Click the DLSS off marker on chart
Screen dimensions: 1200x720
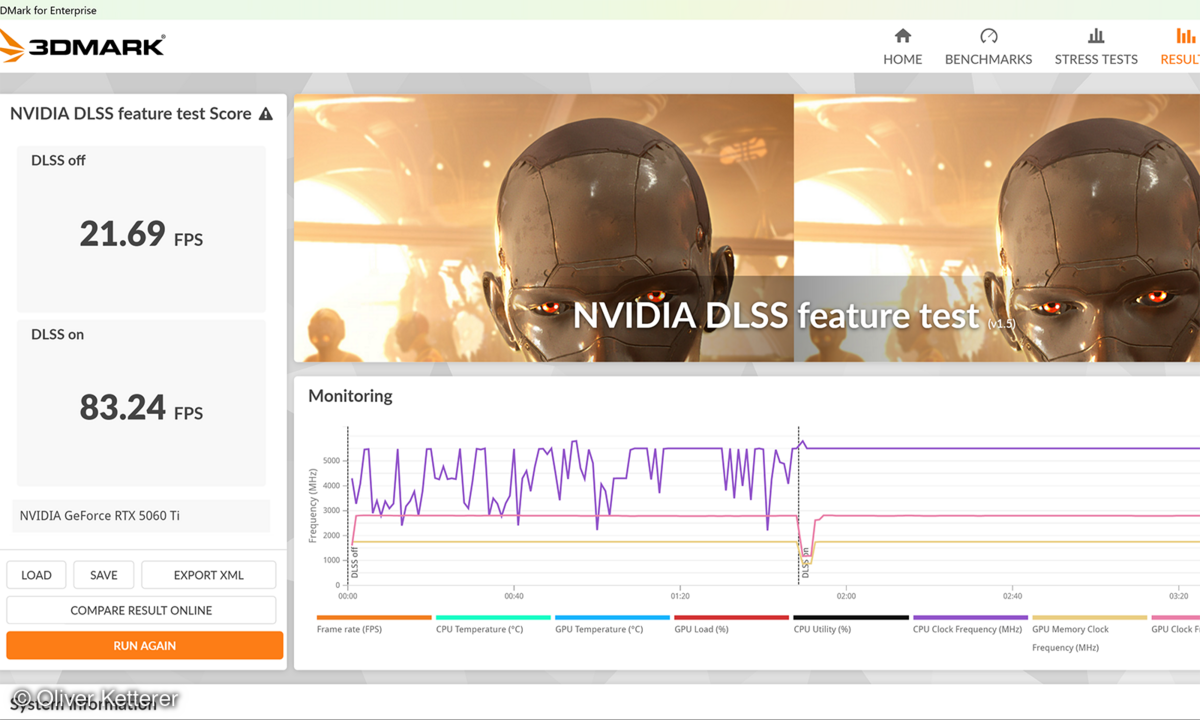(x=354, y=562)
